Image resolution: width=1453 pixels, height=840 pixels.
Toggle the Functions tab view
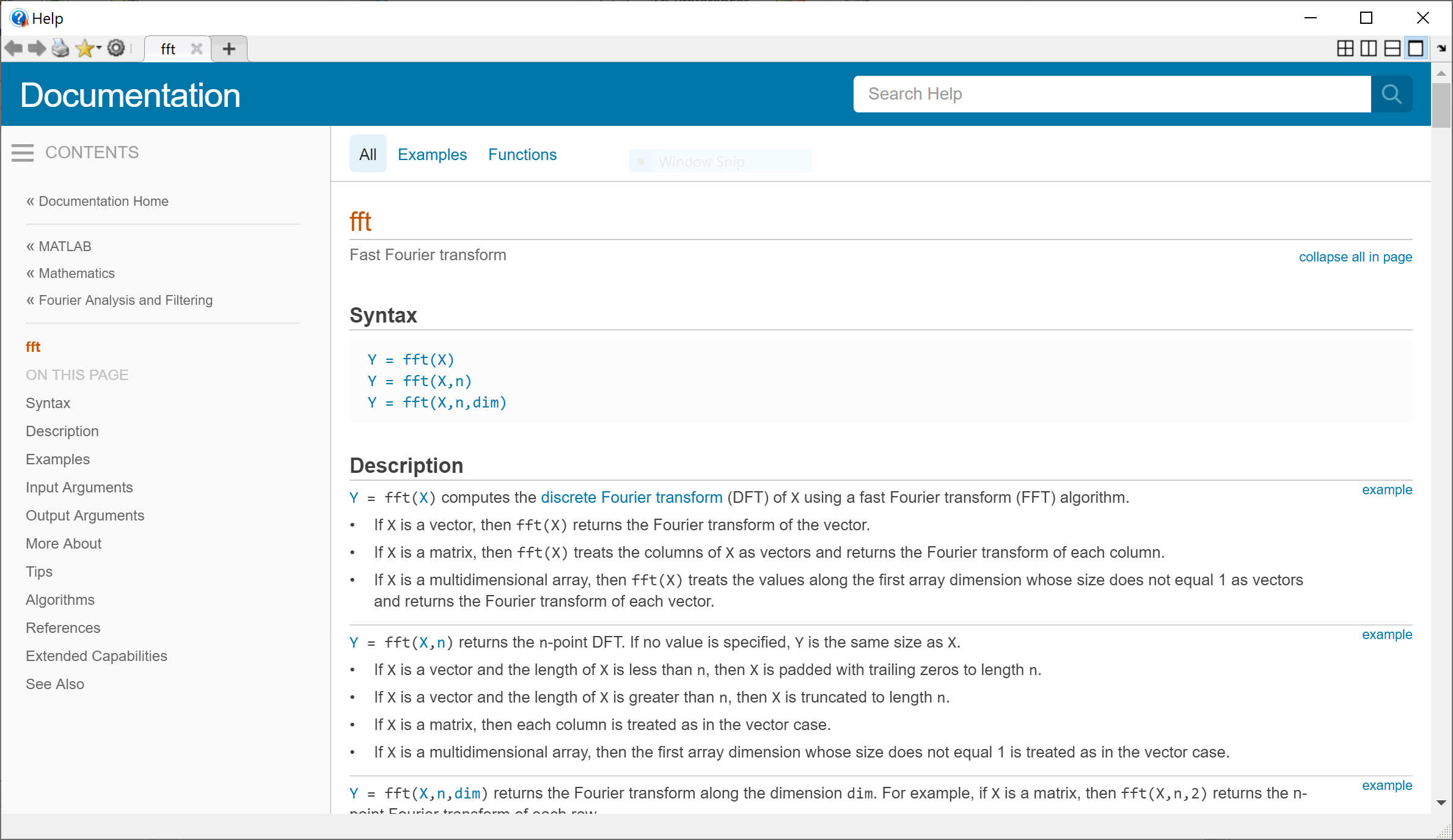(523, 155)
